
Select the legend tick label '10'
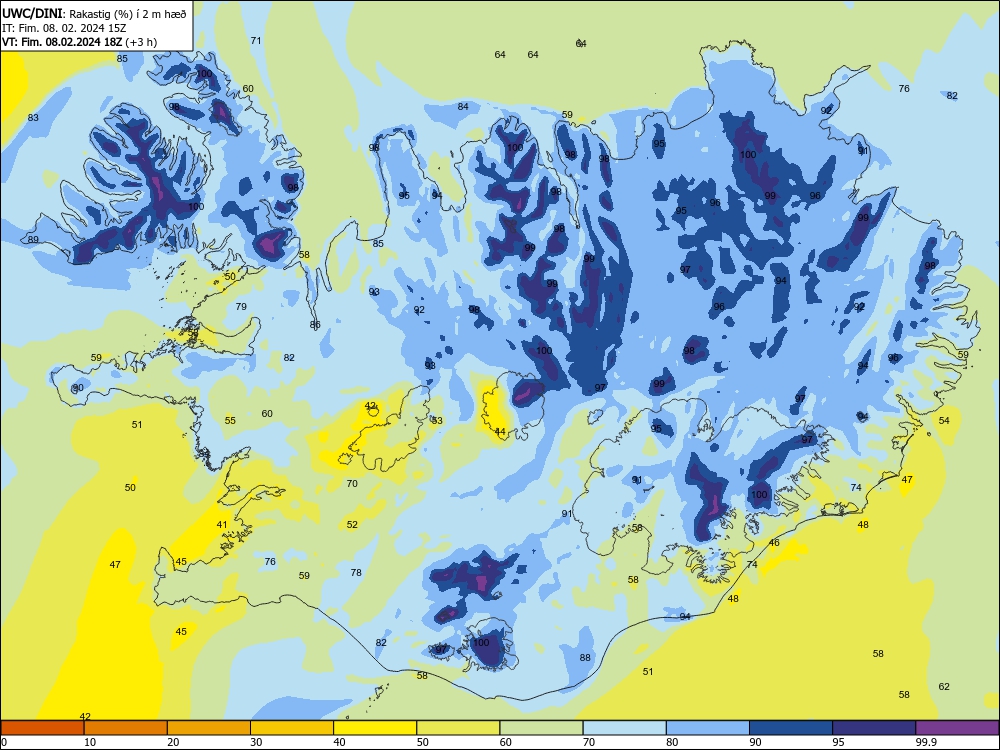pos(90,742)
